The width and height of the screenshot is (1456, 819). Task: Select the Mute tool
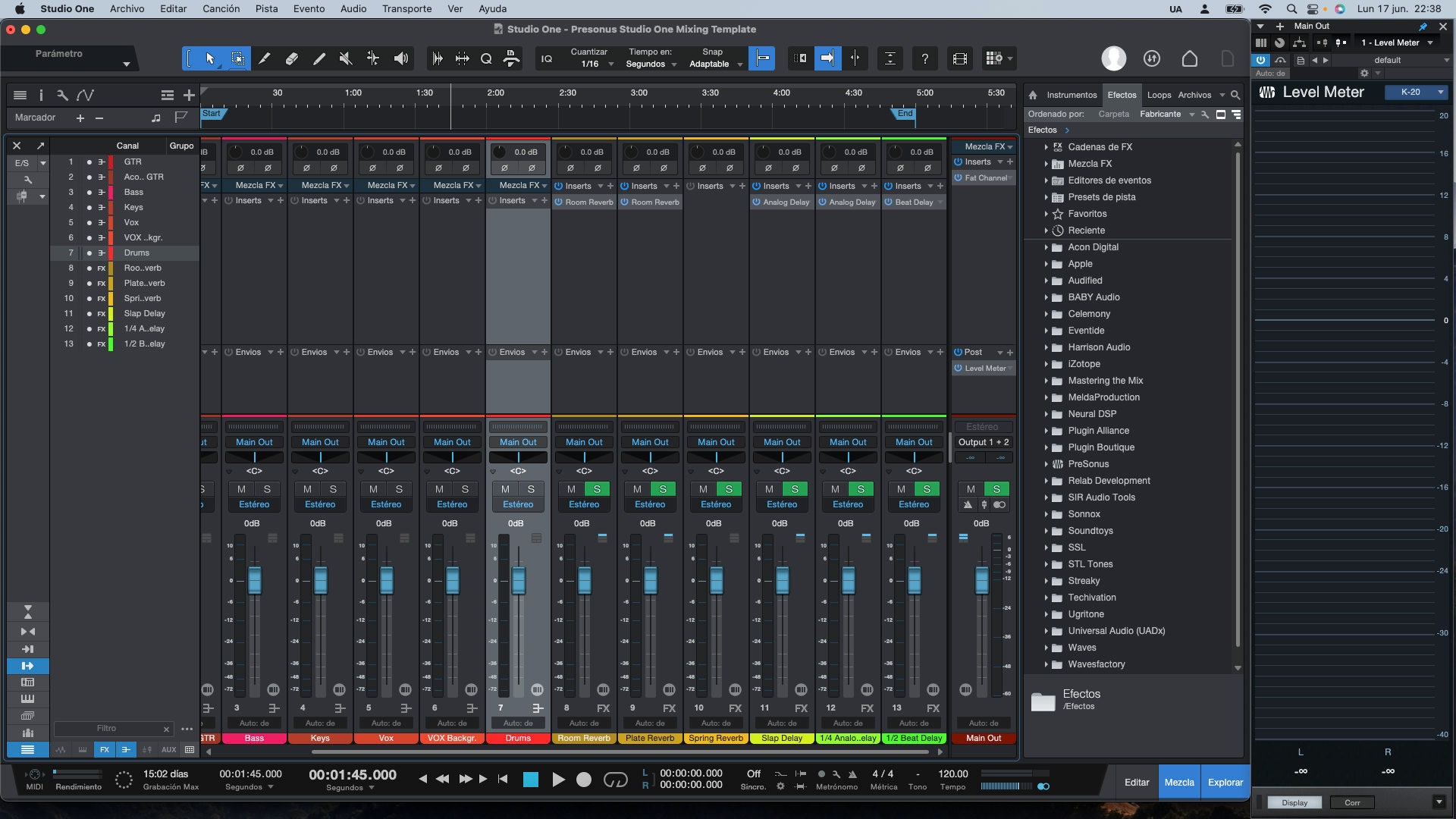[x=346, y=58]
